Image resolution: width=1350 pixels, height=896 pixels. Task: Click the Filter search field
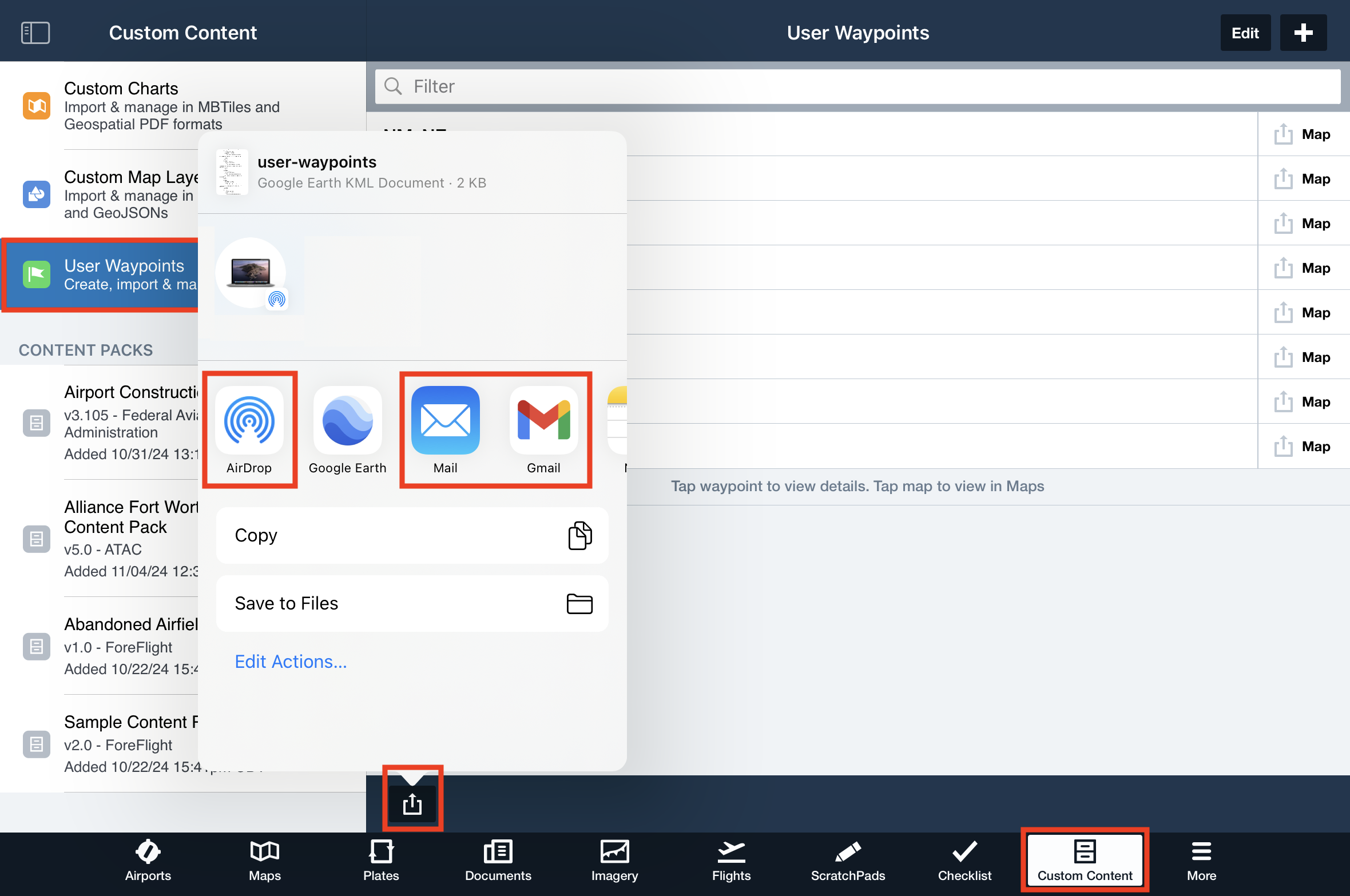tap(857, 86)
